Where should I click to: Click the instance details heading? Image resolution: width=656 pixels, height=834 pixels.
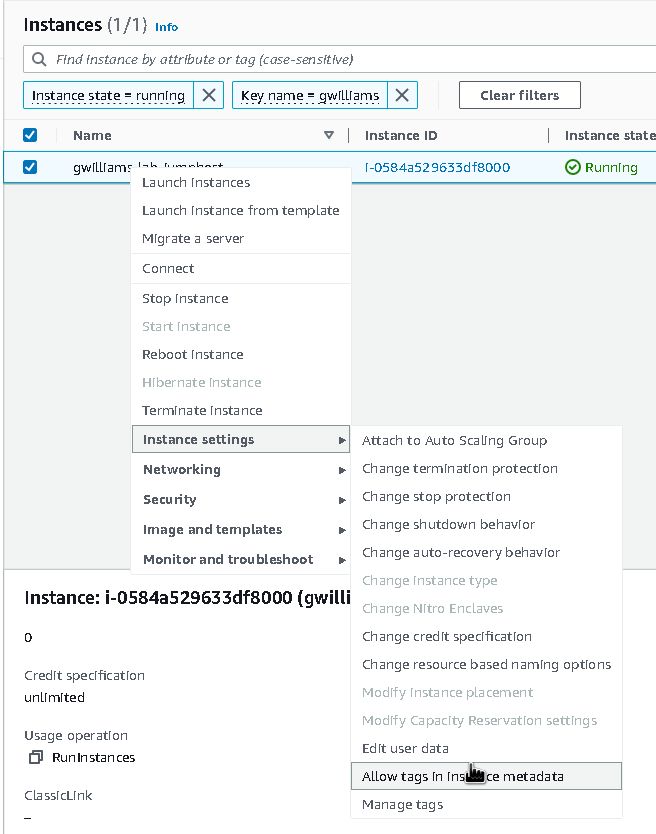[187, 597]
